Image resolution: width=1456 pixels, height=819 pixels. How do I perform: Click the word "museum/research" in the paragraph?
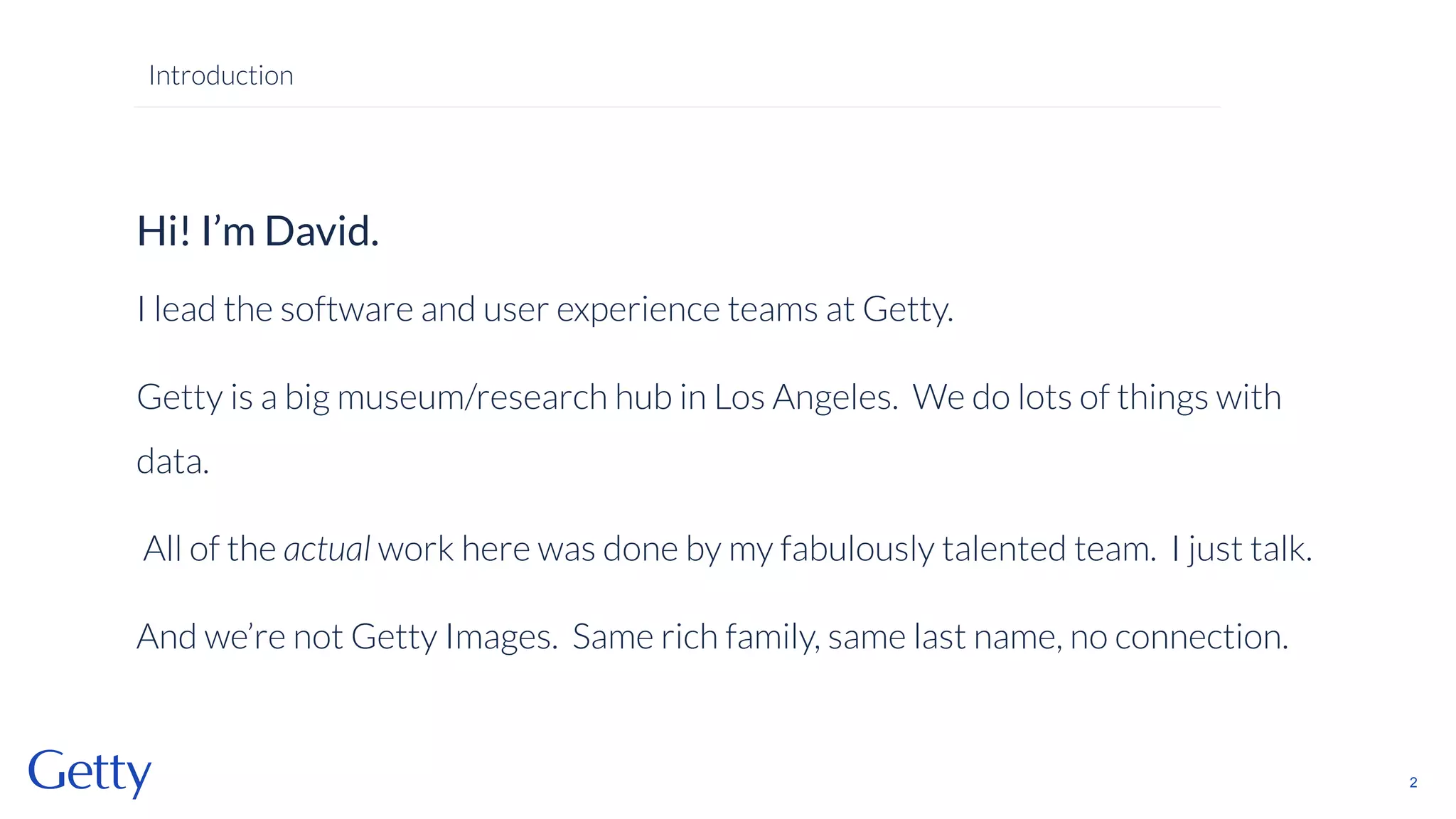point(472,397)
